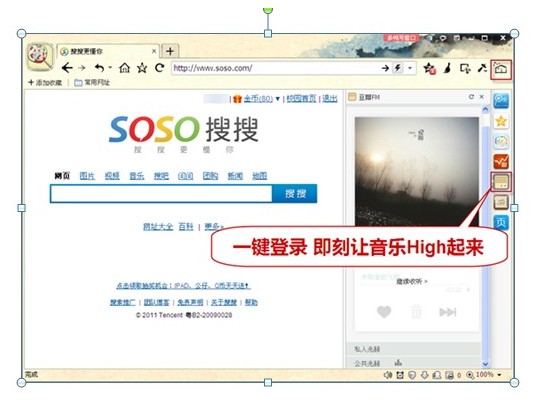Like the current song with heart icon
The image size is (542, 404).
coord(384,312)
